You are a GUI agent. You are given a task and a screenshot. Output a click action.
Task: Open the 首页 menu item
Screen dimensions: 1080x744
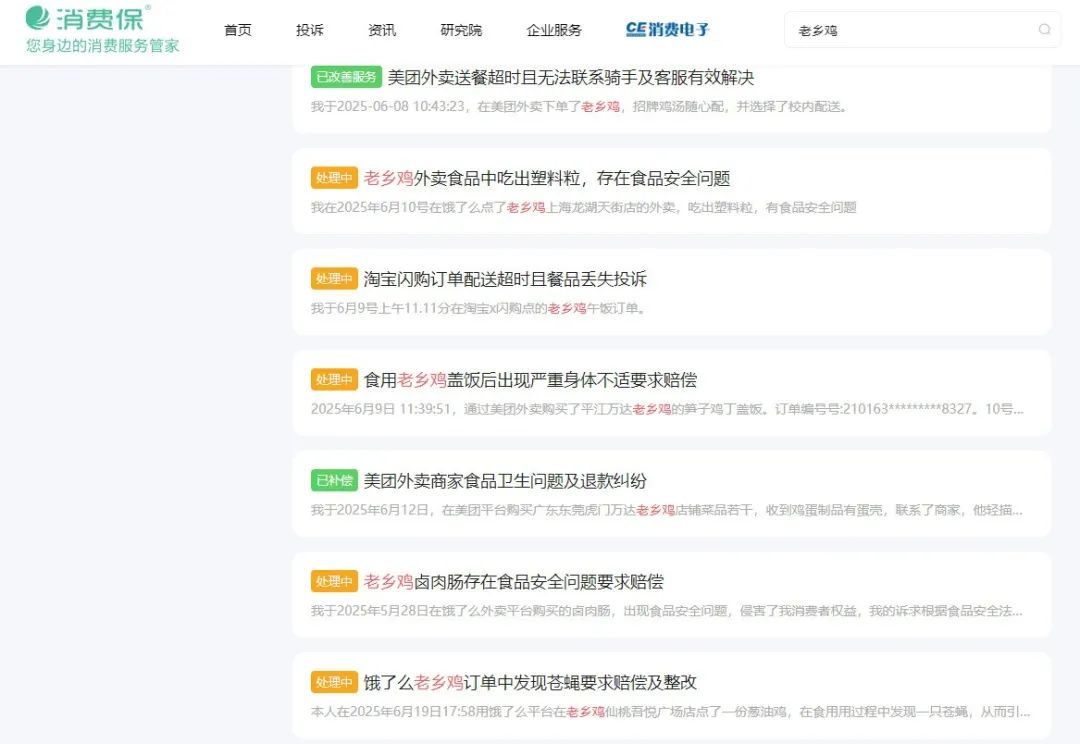point(238,30)
